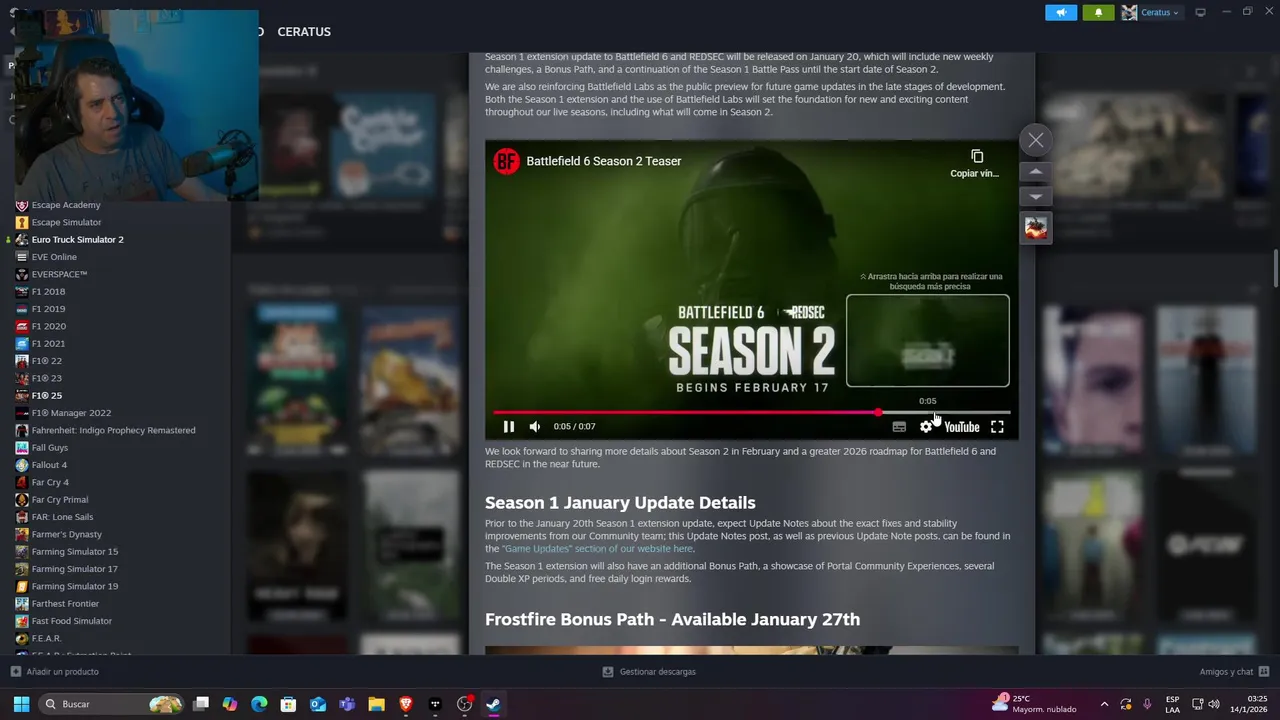1280x720 pixels.
Task: Close the news overlay with X
Action: (x=1036, y=140)
